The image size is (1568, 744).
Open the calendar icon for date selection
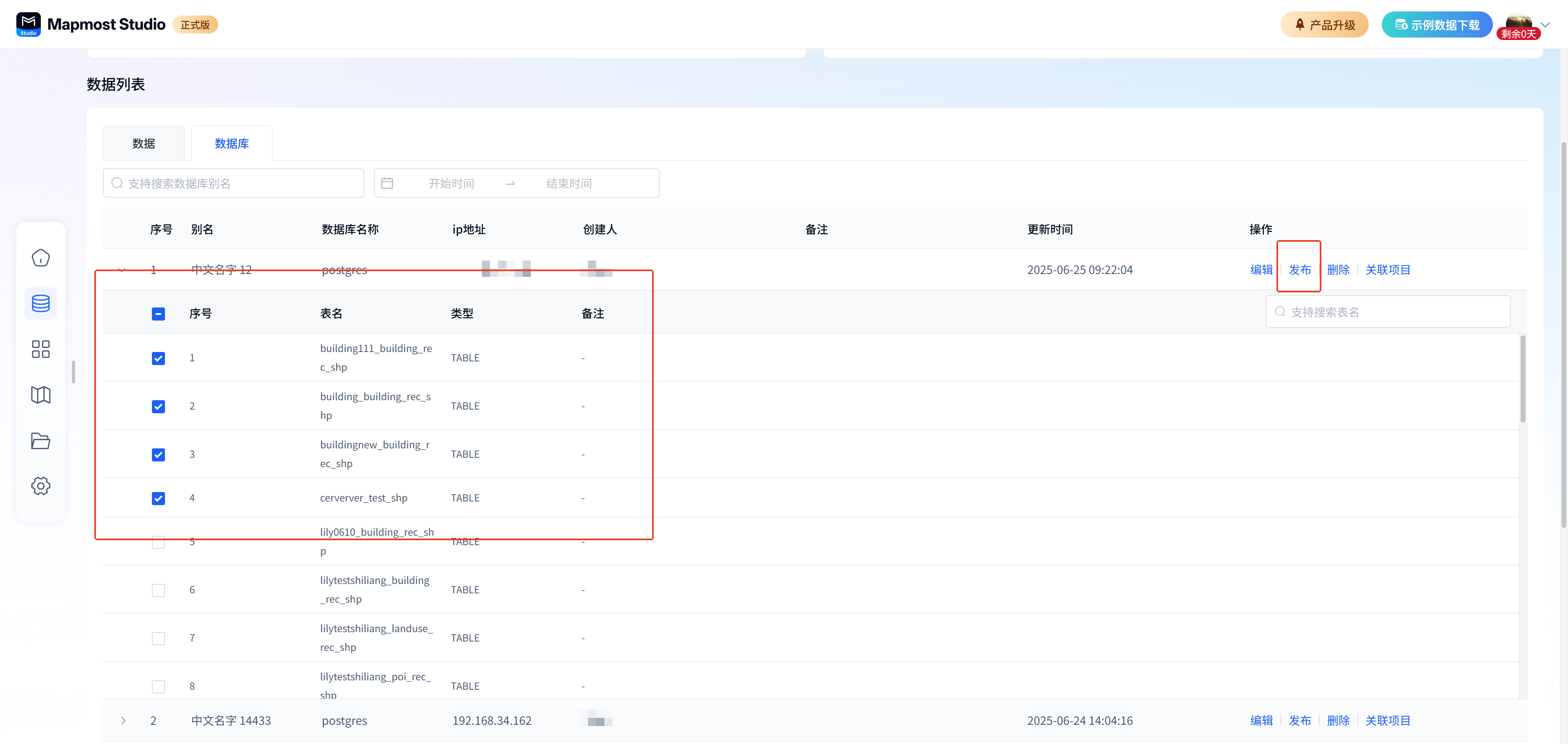[388, 183]
